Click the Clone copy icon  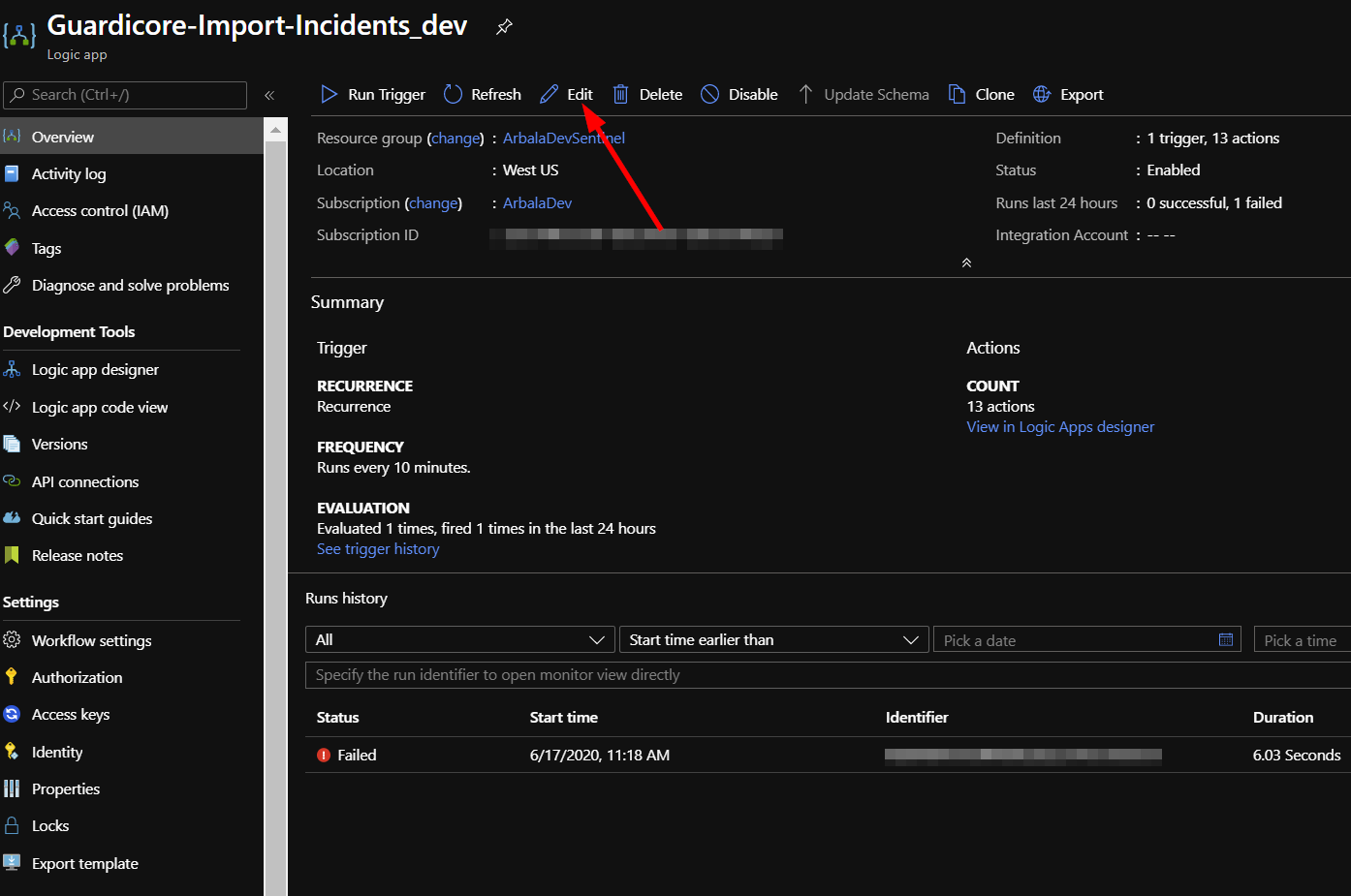[x=957, y=94]
